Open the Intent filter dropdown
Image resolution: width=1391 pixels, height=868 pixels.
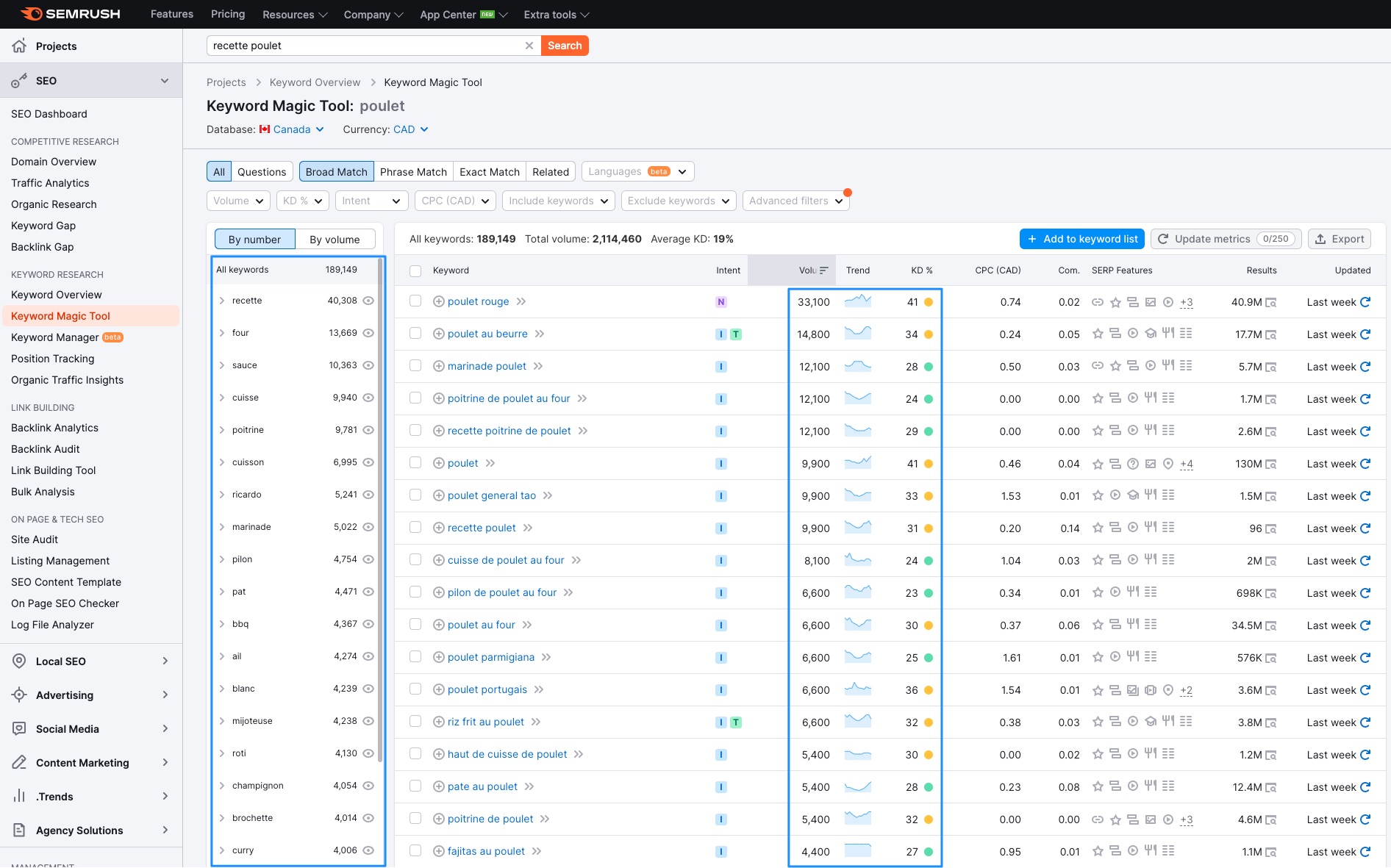pos(371,201)
